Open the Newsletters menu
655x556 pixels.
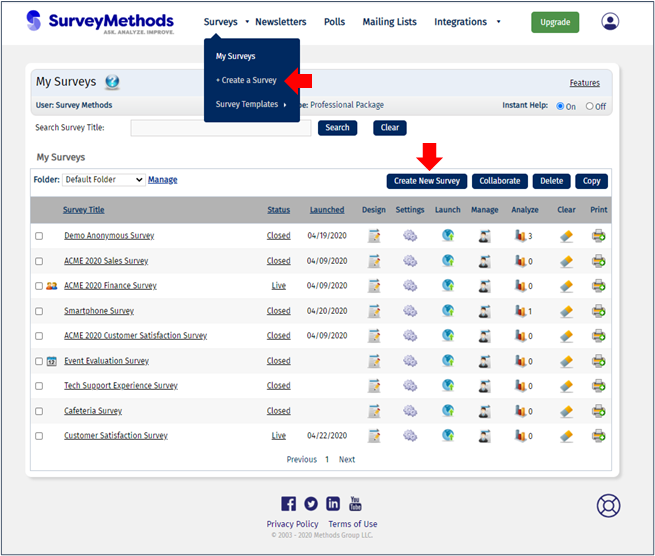pos(281,22)
